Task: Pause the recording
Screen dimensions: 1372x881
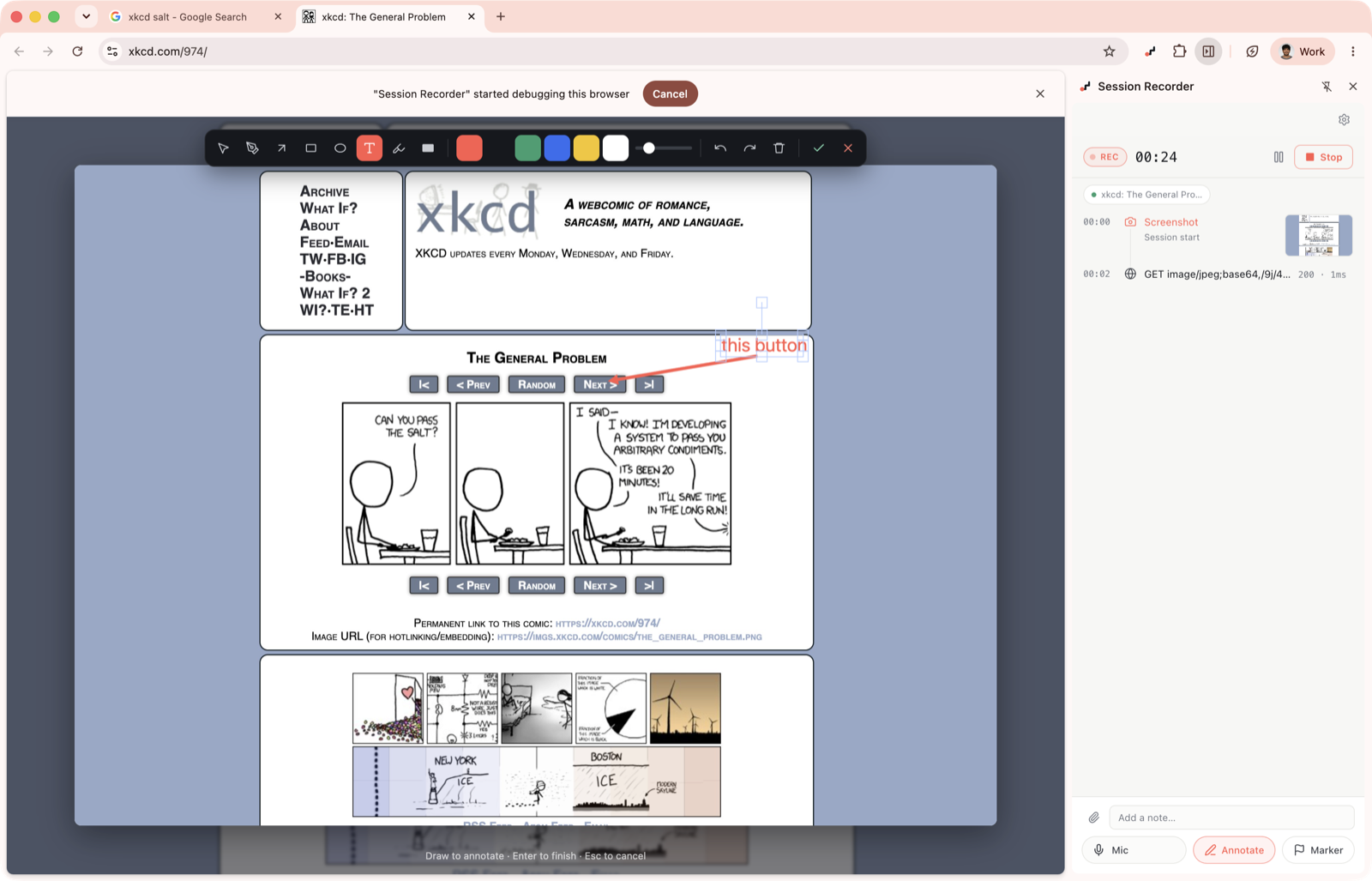Action: [x=1279, y=157]
